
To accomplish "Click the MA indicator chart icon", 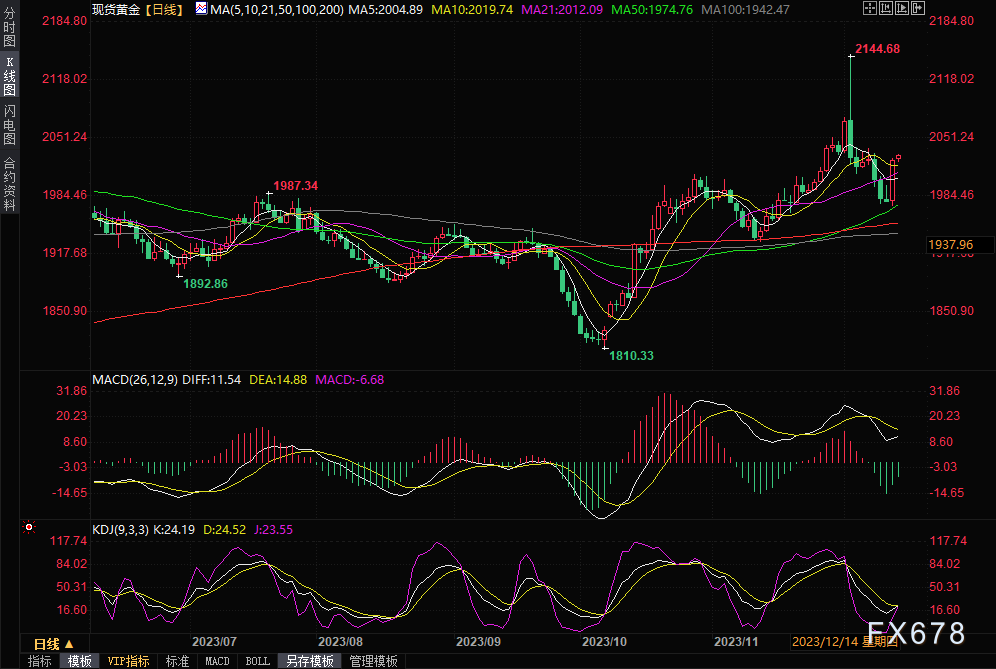I will (201, 9).
